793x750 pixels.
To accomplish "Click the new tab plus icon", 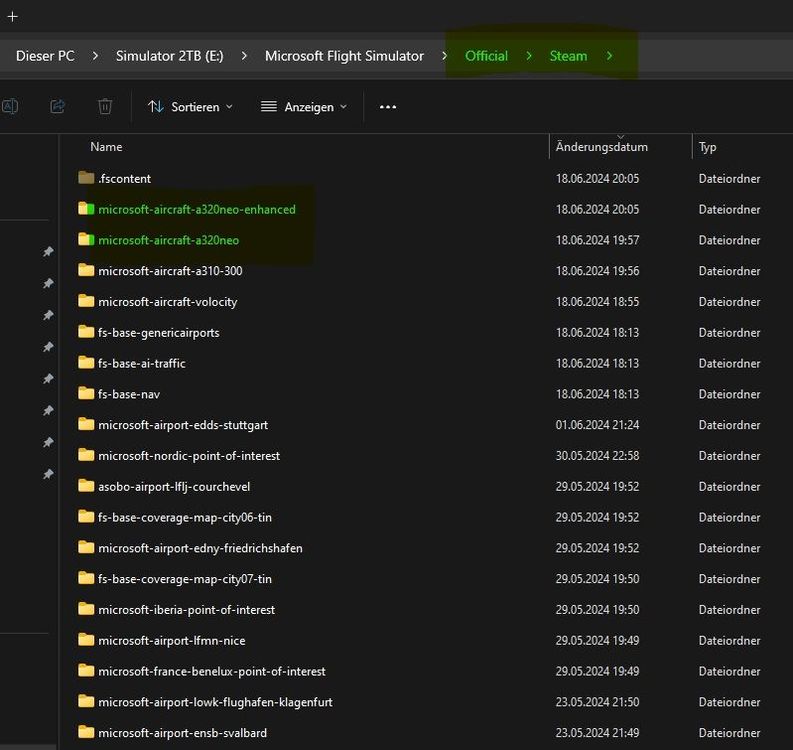I will coord(12,16).
